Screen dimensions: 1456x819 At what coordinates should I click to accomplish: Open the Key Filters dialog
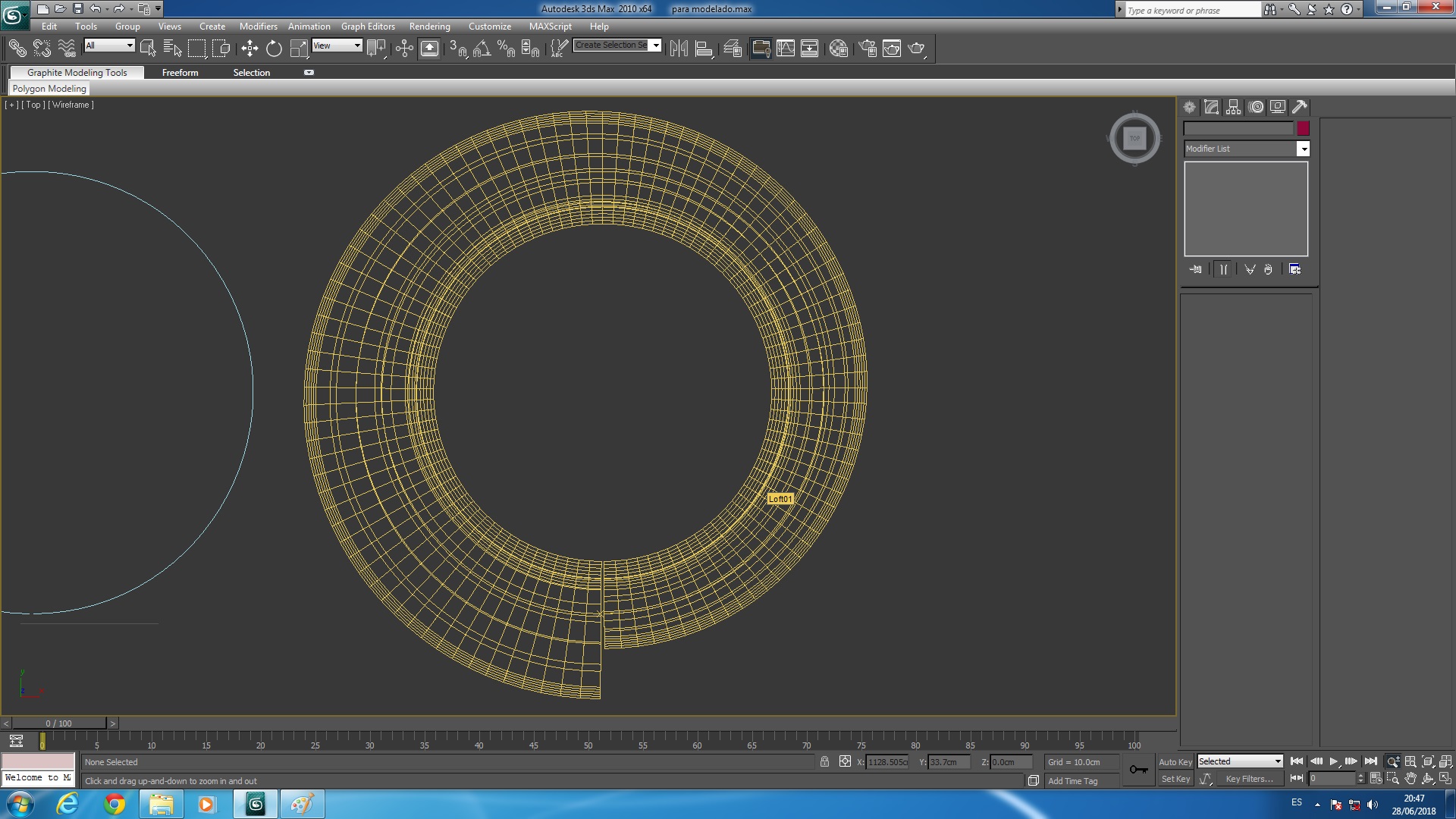click(1249, 779)
